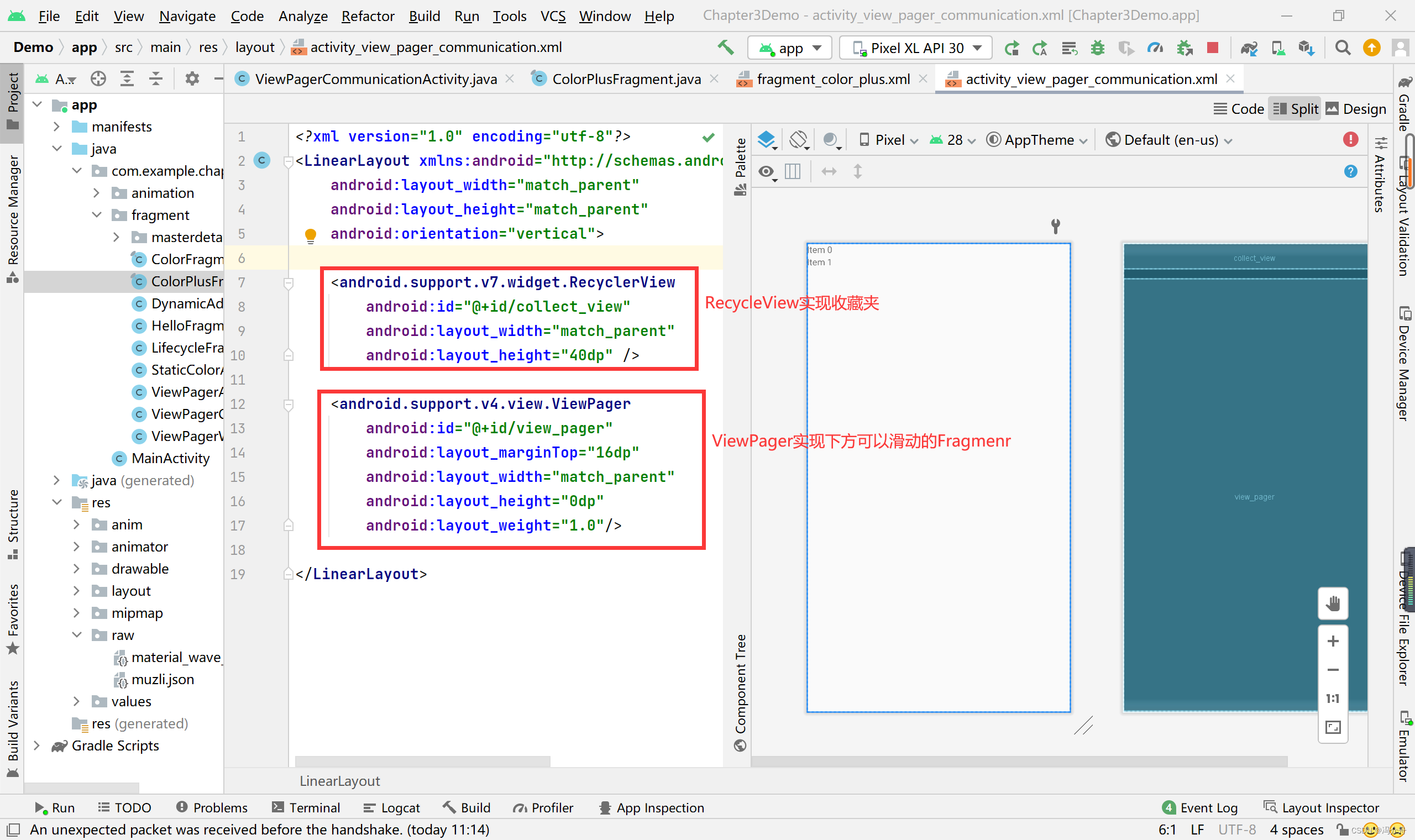Screen dimensions: 1415x840
Task: Click the orientation for preview icon
Action: [x=799, y=139]
